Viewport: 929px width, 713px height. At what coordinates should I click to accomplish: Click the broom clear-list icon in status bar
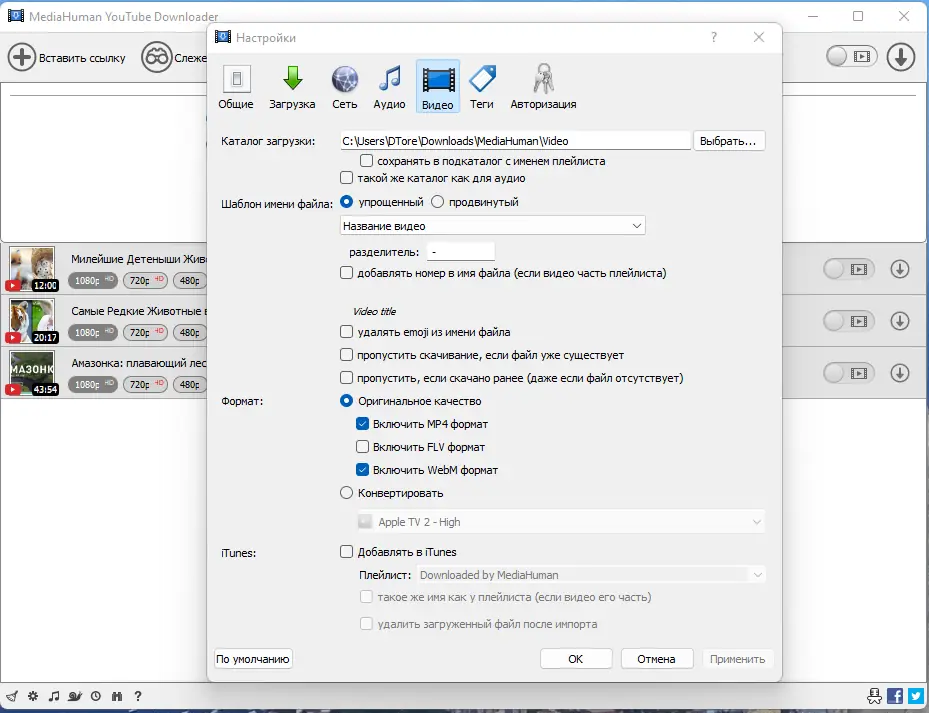(12, 696)
